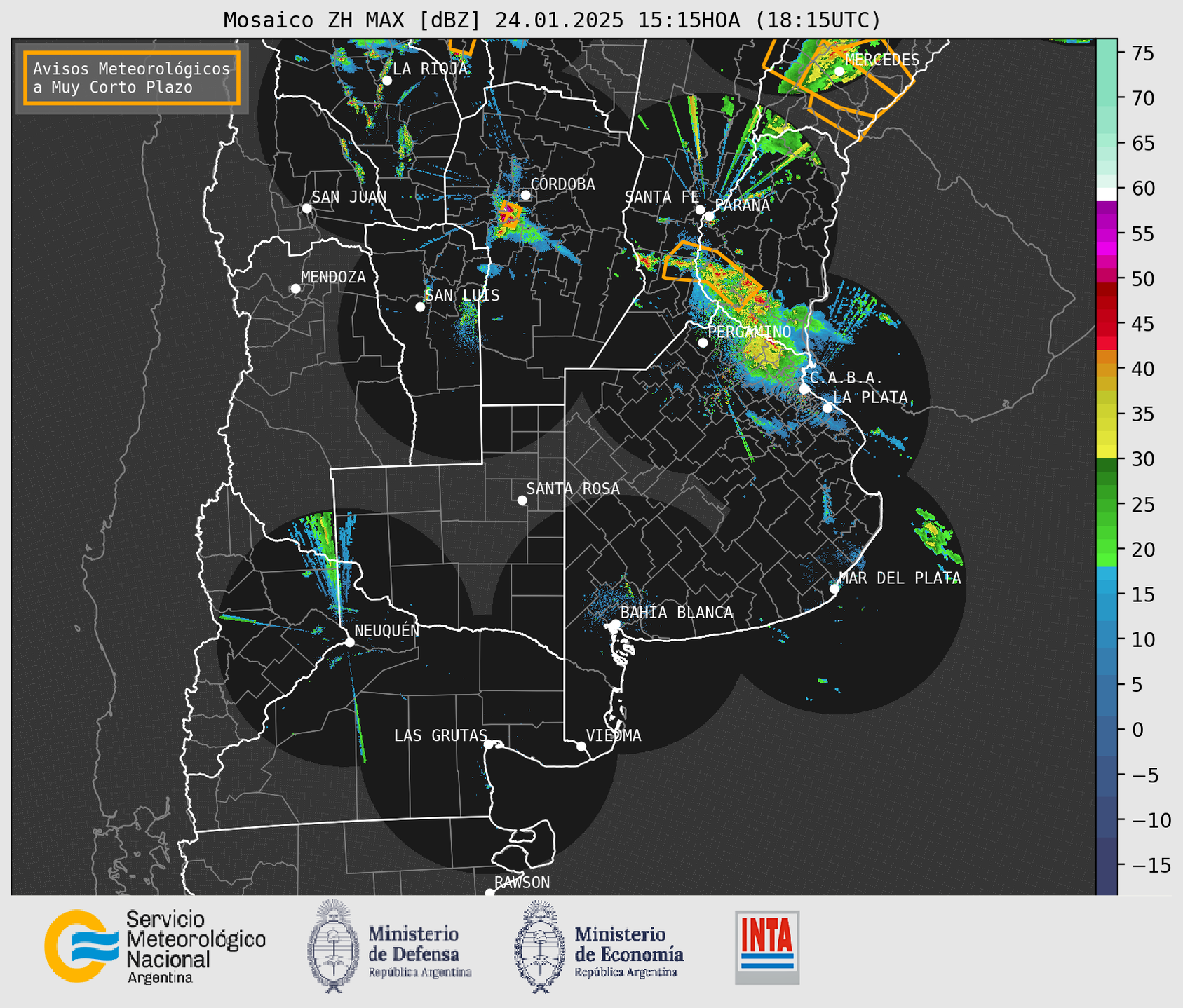The height and width of the screenshot is (1008, 1183).
Task: Click the BAHÍA BLANCA label text
Action: click(677, 613)
